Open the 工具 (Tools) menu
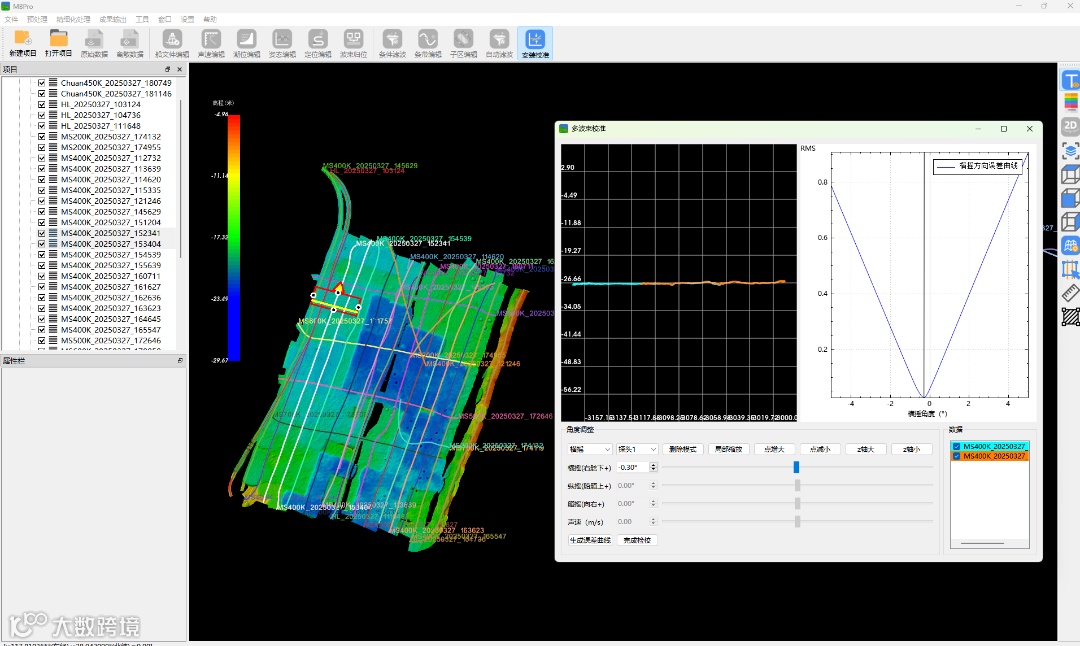The height and width of the screenshot is (646, 1080). 142,19
